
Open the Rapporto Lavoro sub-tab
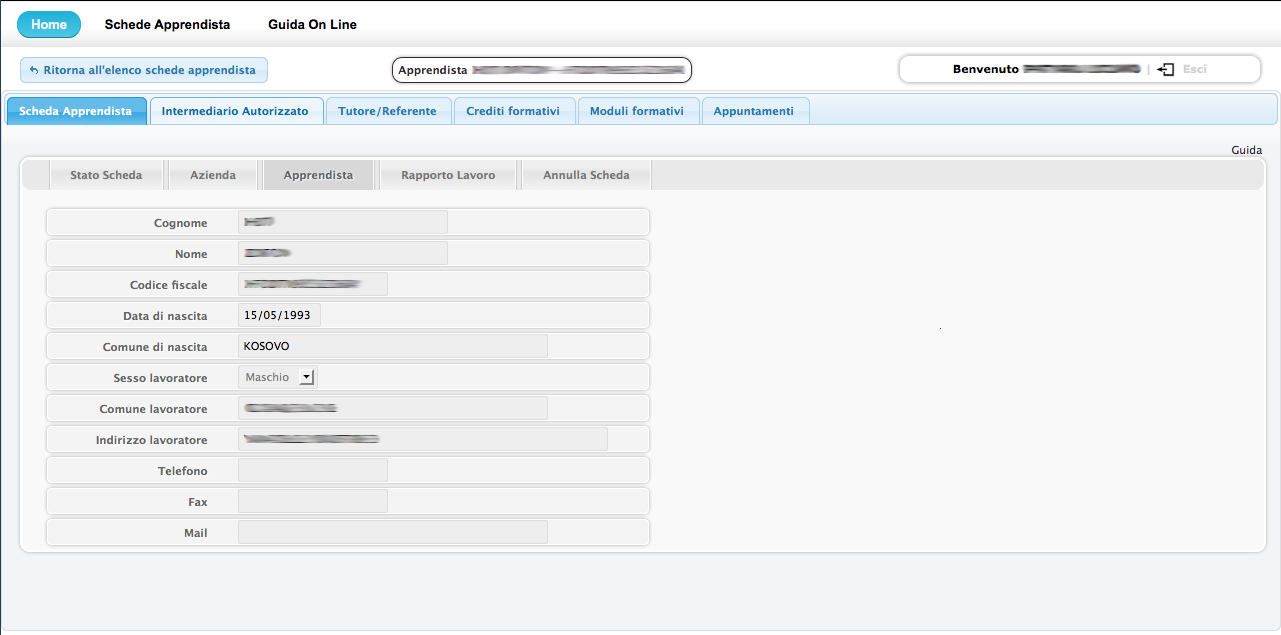(x=448, y=175)
